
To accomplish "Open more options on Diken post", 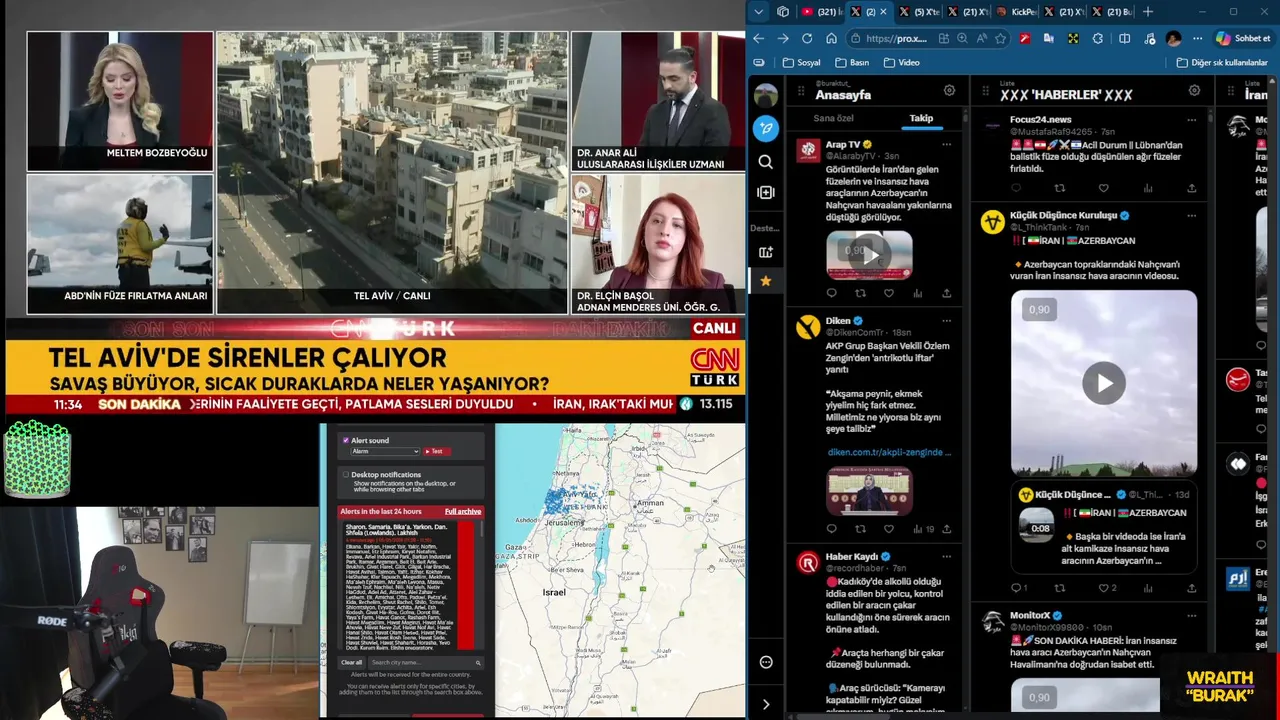I will tap(946, 321).
